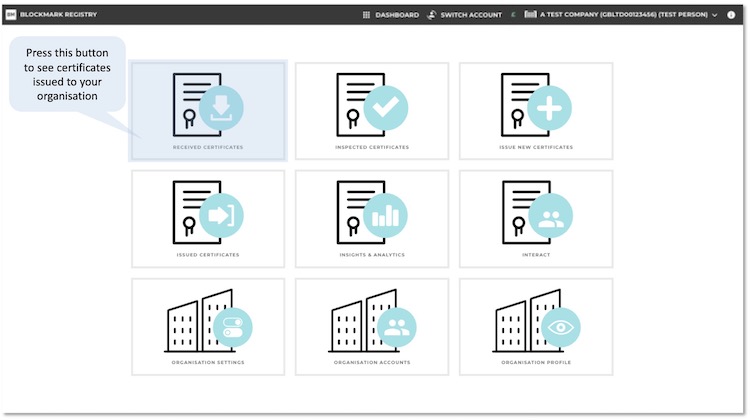Screen dimensions: 750x420
Task: Select the Interact tile
Action: tap(536, 218)
